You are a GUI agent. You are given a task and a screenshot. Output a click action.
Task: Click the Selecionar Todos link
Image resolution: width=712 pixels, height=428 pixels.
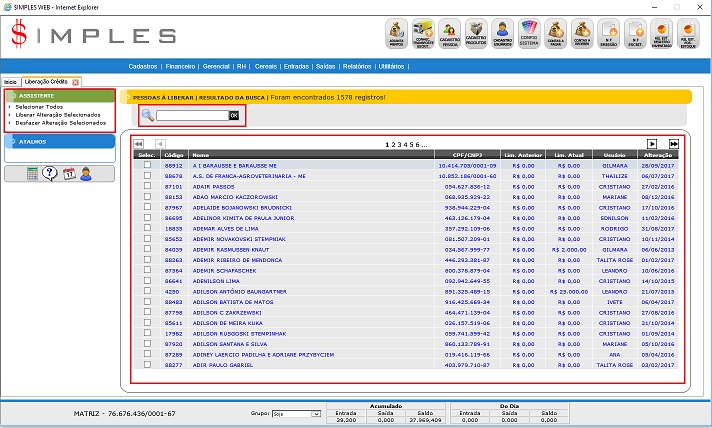point(40,106)
